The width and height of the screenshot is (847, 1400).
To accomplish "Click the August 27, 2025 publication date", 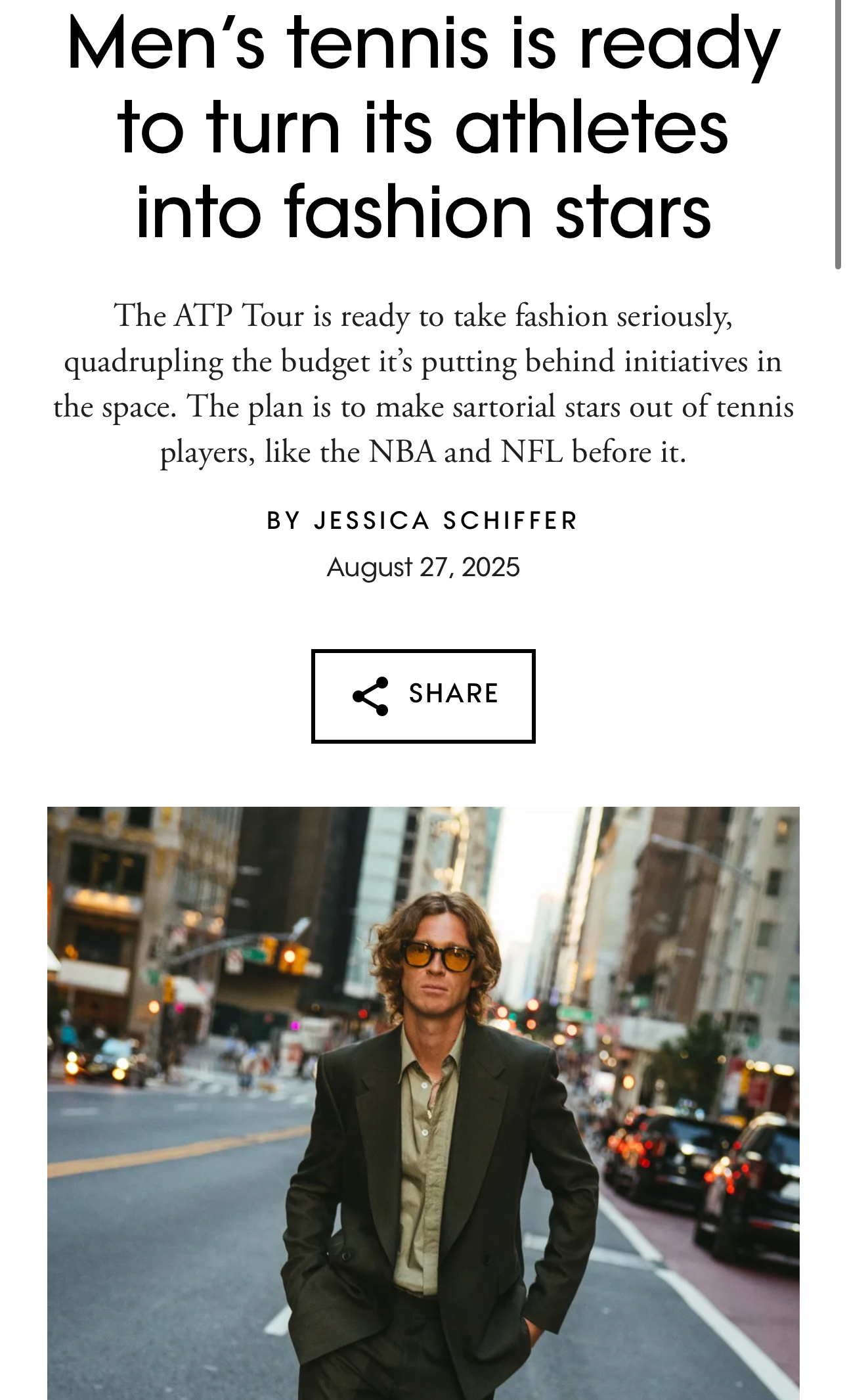I will point(423,567).
